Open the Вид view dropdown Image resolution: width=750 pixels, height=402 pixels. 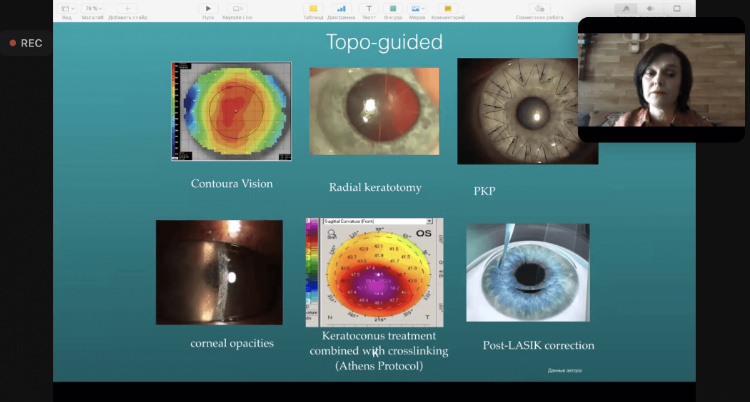(x=67, y=8)
